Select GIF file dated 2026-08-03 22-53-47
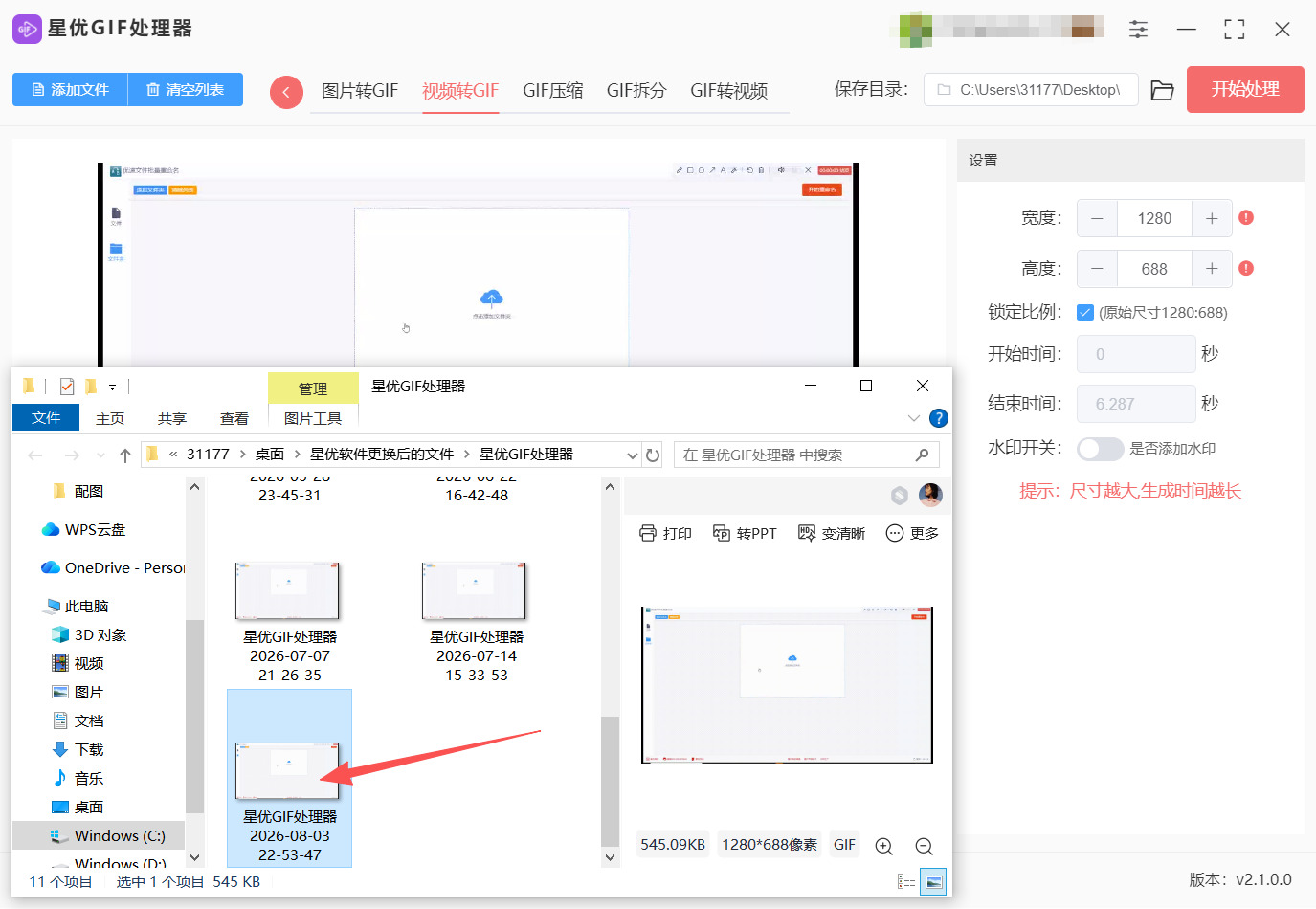Viewport: 1316px width, 909px height. 289,779
